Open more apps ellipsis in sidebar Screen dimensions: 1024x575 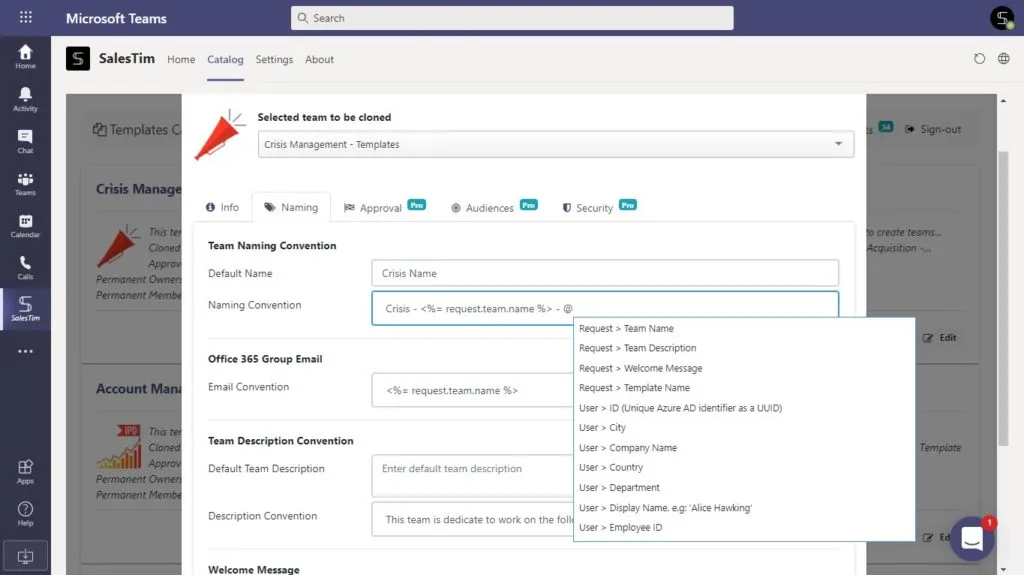click(x=25, y=351)
